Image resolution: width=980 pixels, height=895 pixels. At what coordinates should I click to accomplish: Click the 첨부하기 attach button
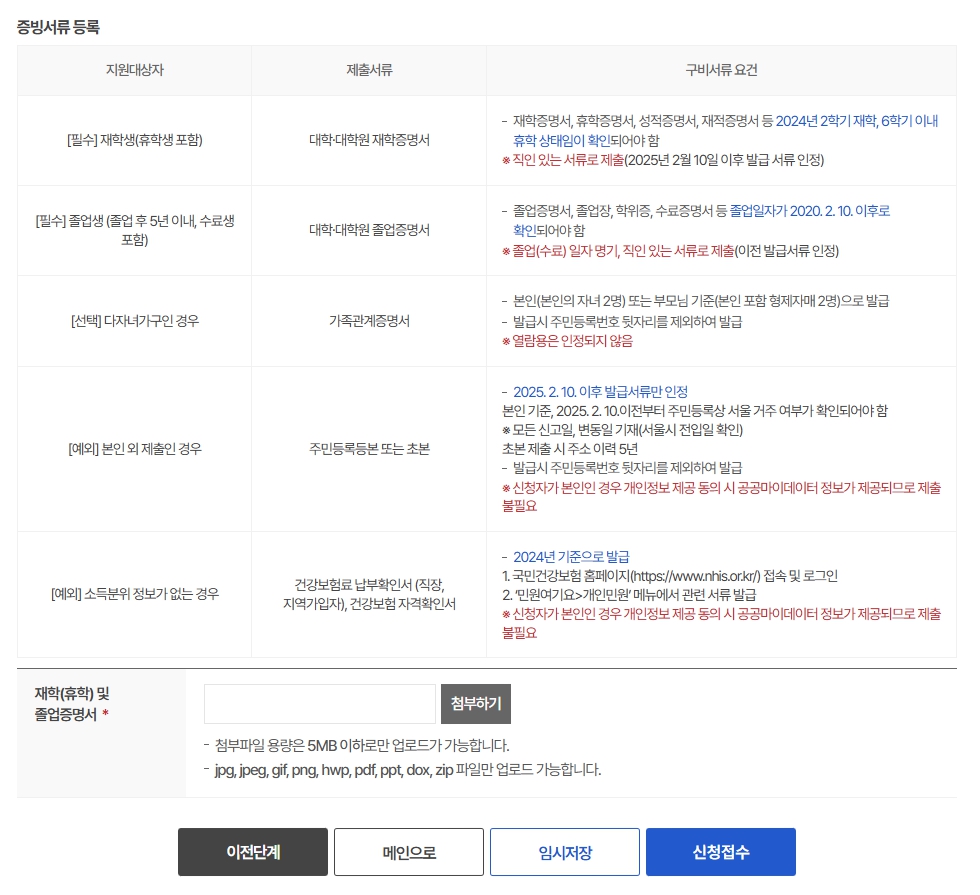[x=476, y=704]
